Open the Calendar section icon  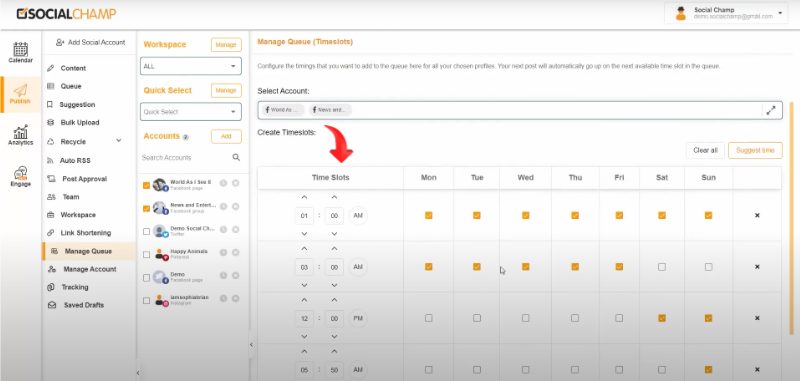tap(20, 49)
